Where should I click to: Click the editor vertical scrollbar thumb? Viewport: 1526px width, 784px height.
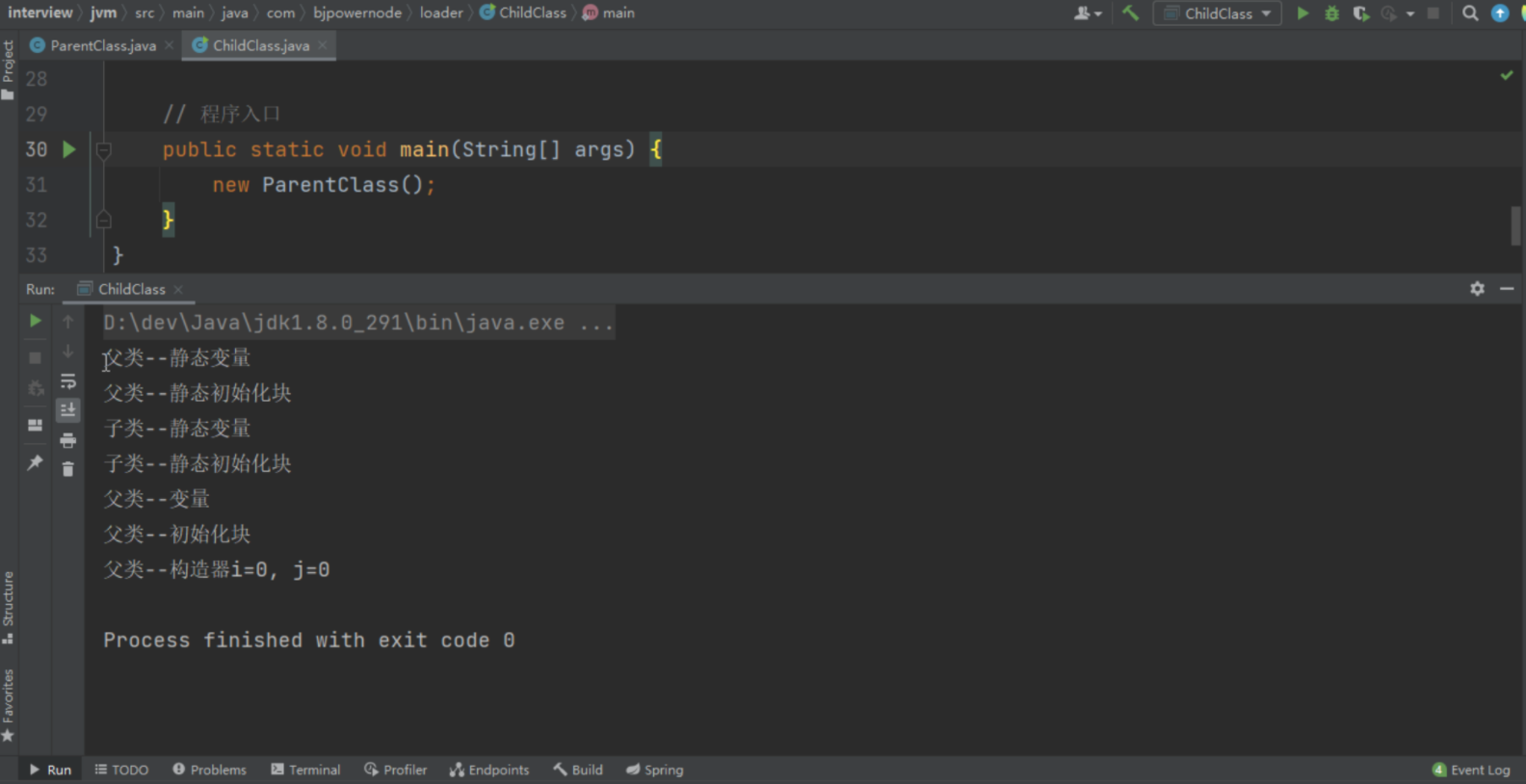tap(1515, 226)
